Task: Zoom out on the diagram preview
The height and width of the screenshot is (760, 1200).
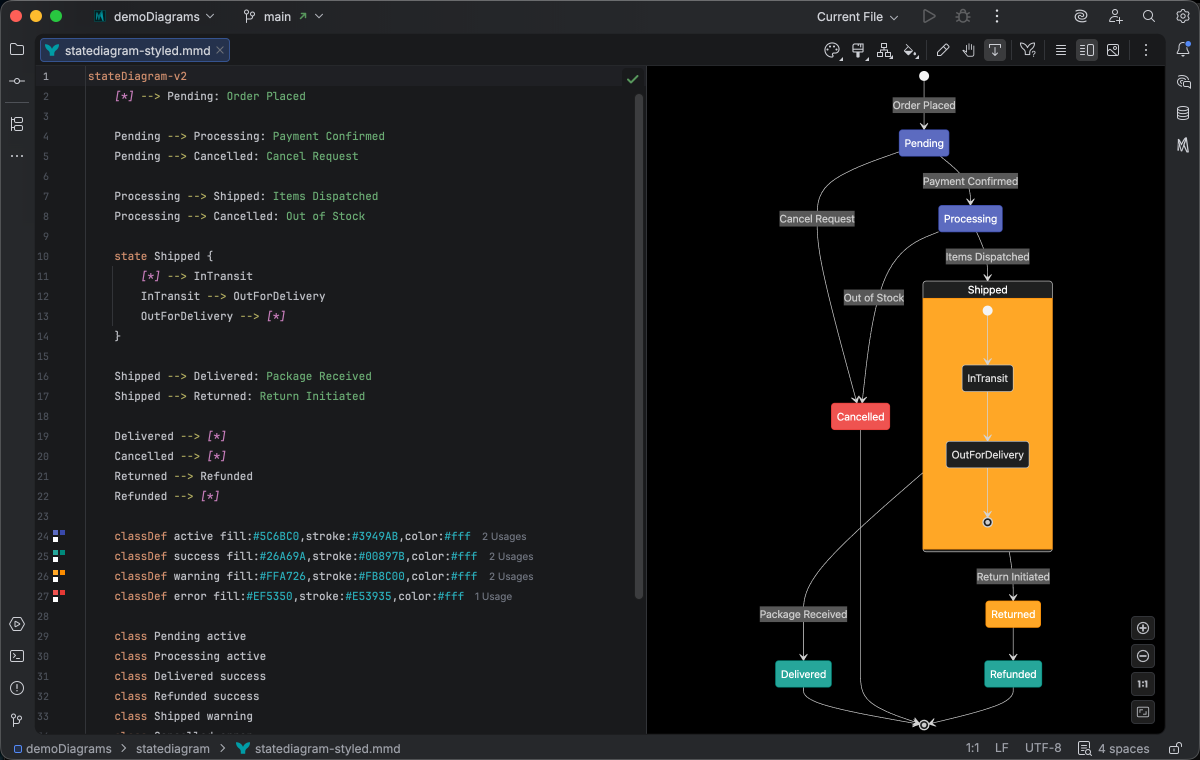Action: pyautogui.click(x=1143, y=656)
